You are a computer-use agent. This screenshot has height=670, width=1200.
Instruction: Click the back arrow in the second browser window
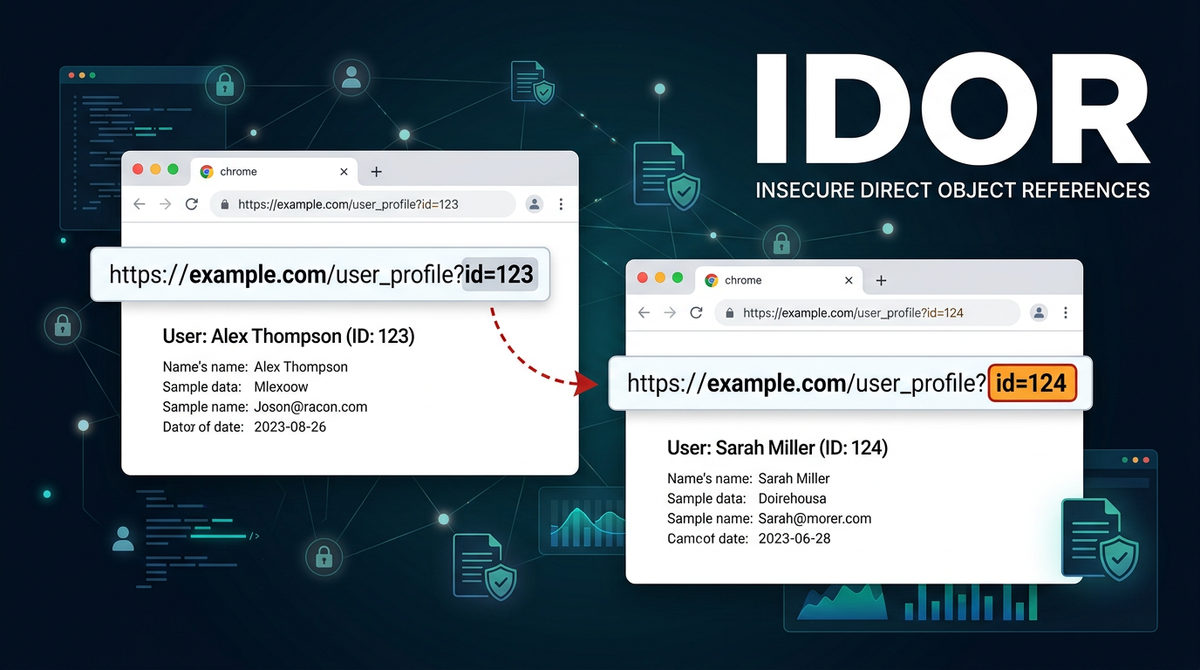pyautogui.click(x=643, y=312)
